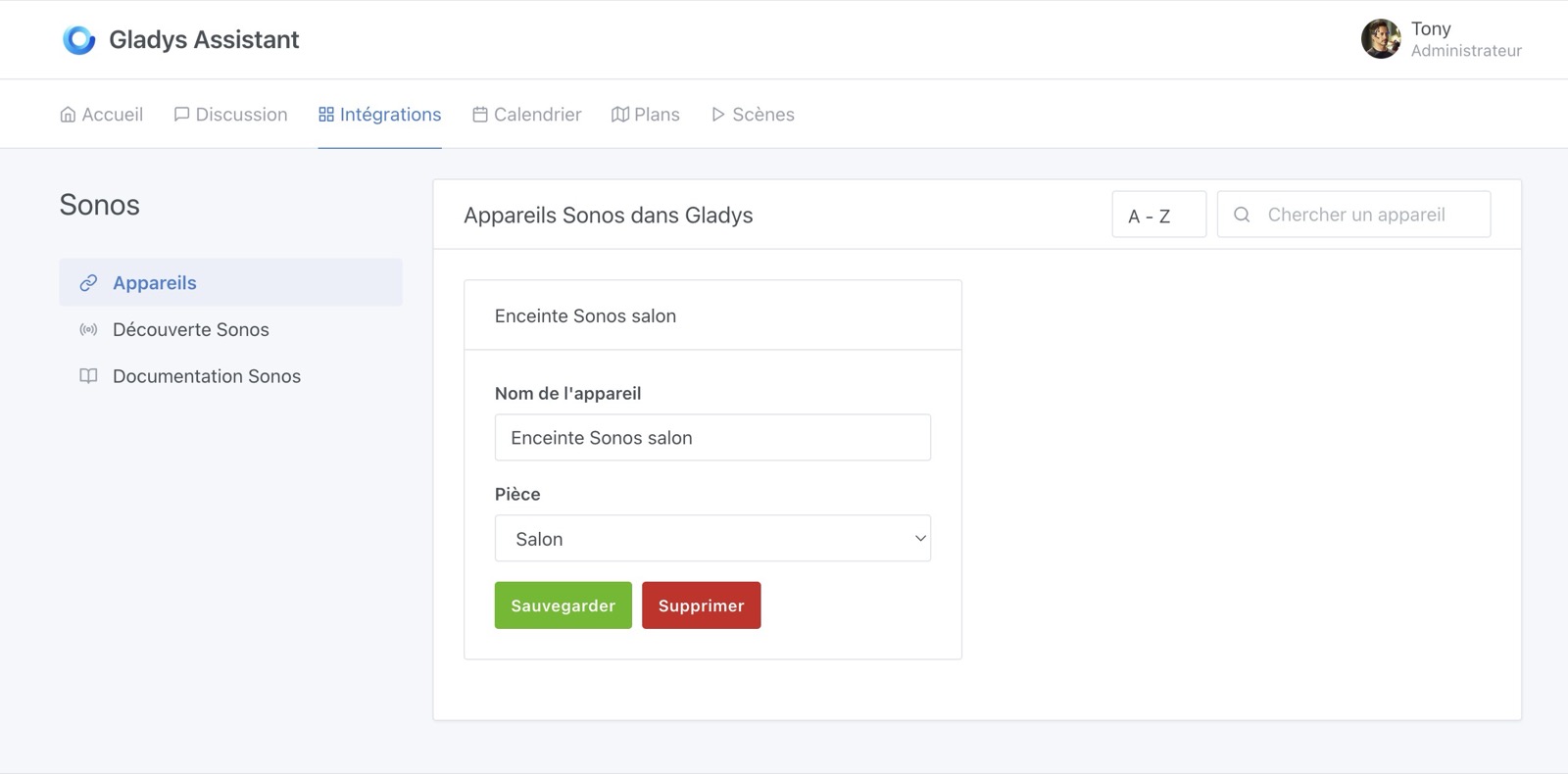This screenshot has height=774, width=1568.
Task: Click Tony's profile avatar picture
Action: [1381, 39]
